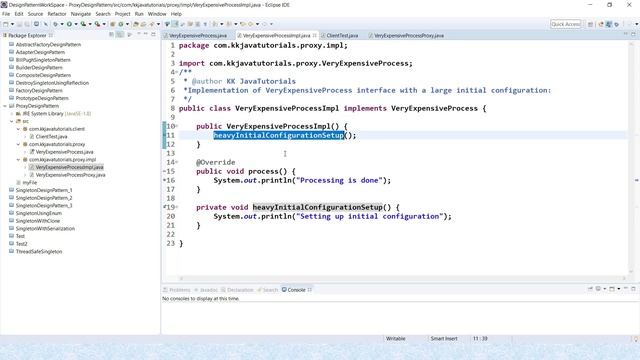
Task: Open the Open Console dropdown arrow
Action: coord(619,289)
